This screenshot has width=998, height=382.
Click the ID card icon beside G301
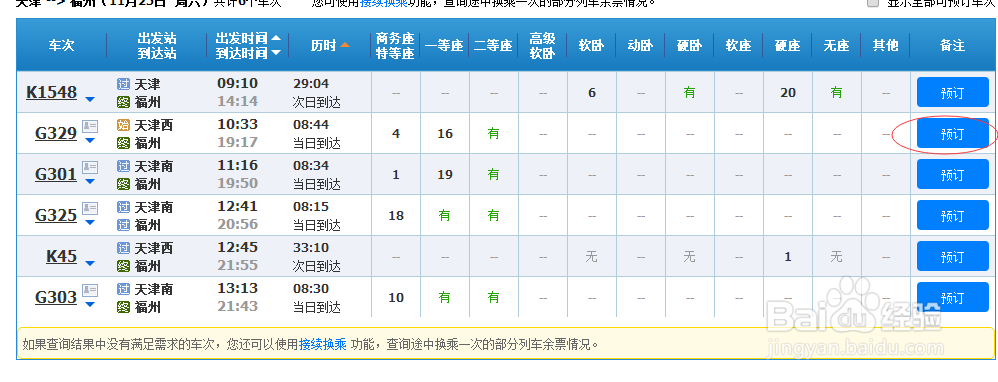click(x=90, y=167)
